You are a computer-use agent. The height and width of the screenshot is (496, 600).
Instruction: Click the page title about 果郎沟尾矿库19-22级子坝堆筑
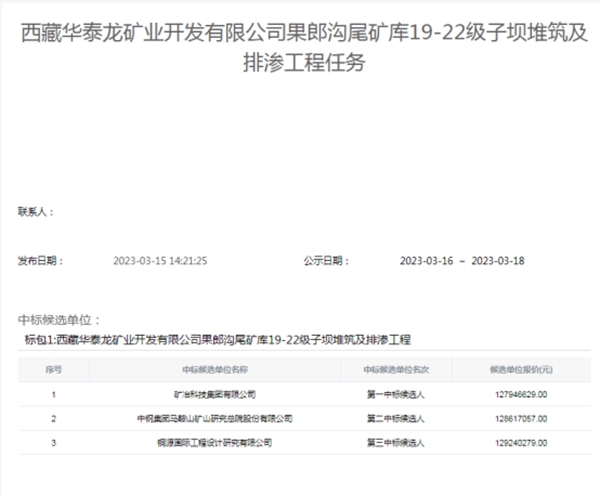[x=304, y=47]
